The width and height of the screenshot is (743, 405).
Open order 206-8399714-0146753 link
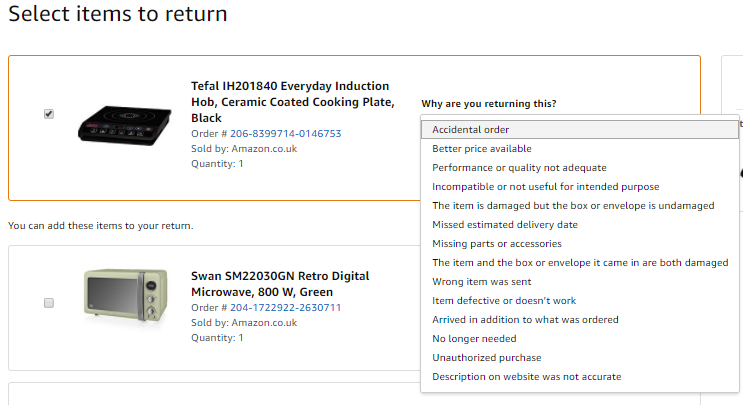[x=286, y=134]
